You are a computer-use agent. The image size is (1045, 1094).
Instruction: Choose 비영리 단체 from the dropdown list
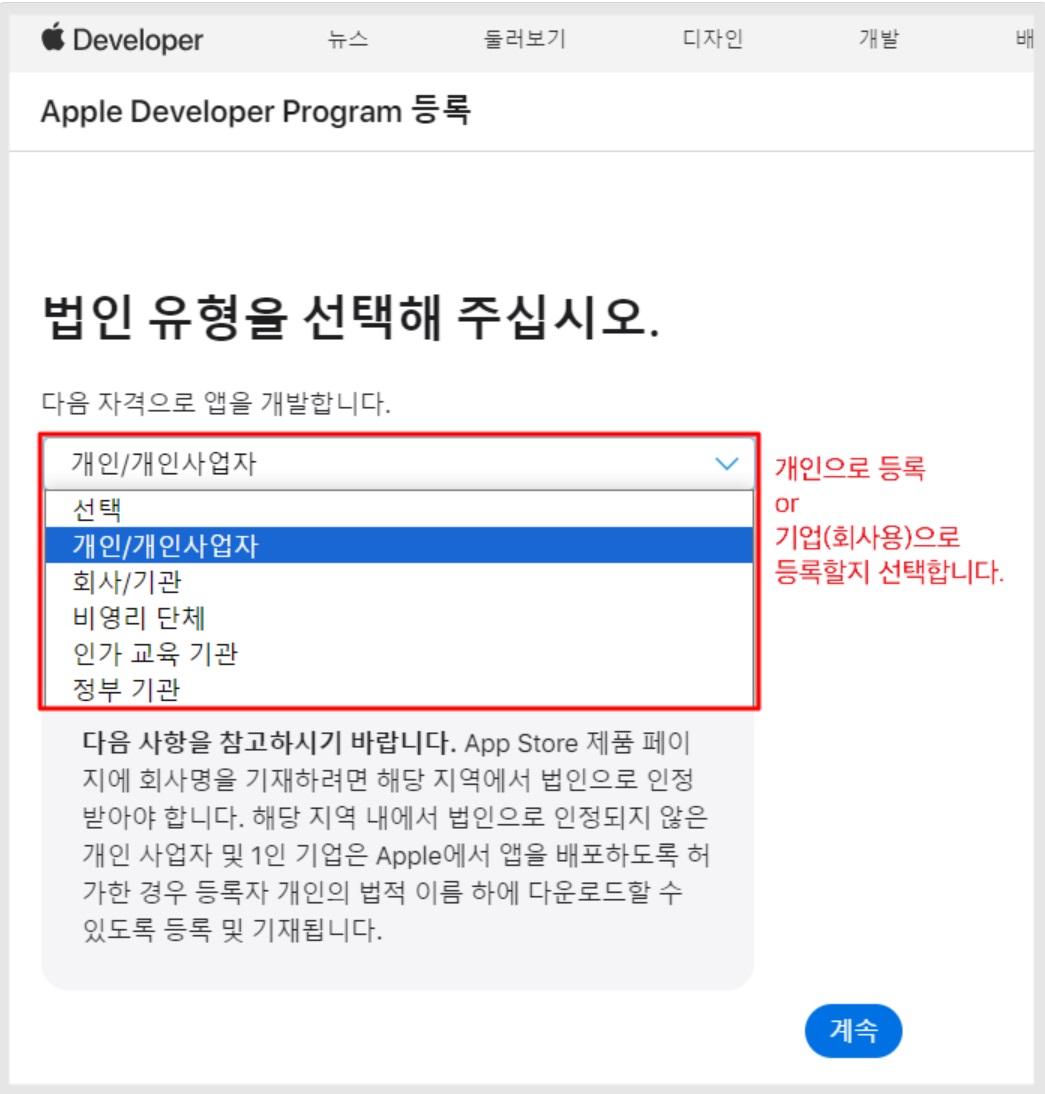399,617
